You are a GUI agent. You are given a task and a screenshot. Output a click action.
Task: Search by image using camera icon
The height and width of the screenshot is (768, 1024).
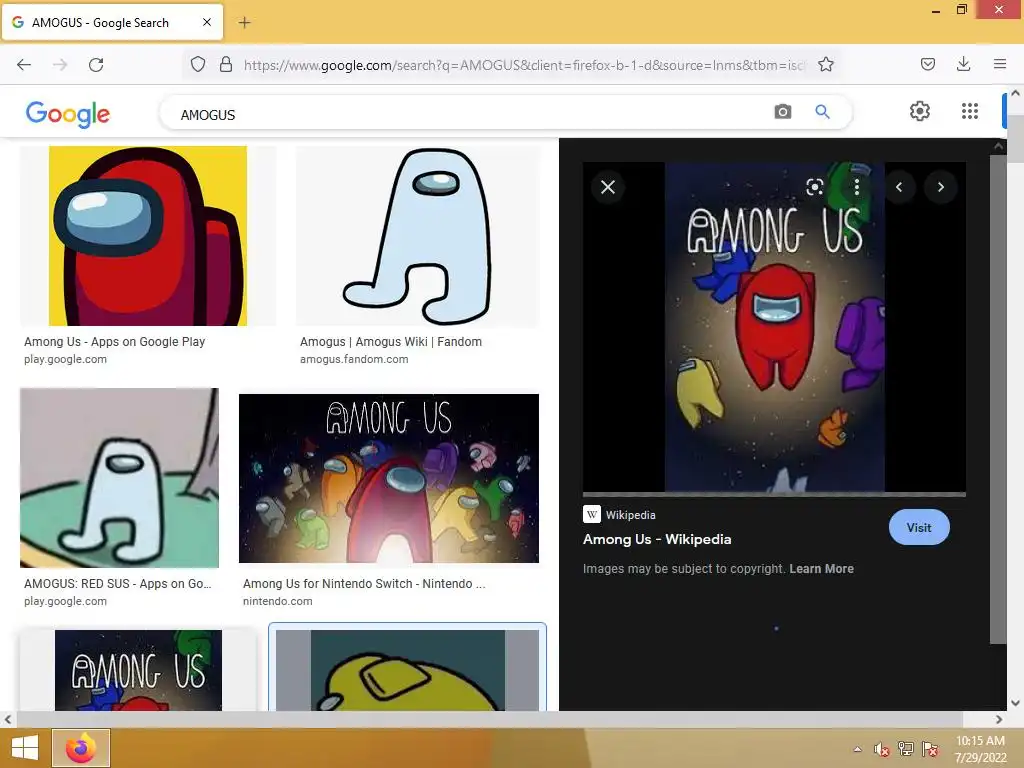782,112
